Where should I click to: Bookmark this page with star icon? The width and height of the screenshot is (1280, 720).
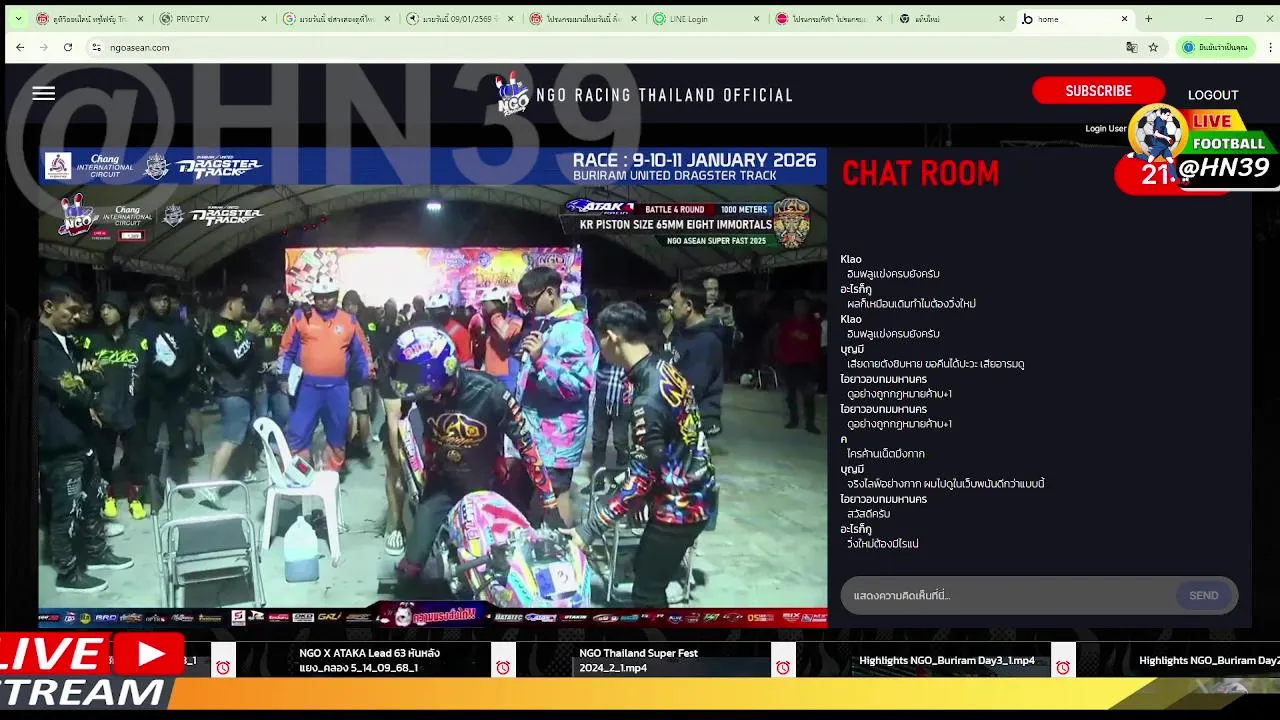pos(1153,47)
